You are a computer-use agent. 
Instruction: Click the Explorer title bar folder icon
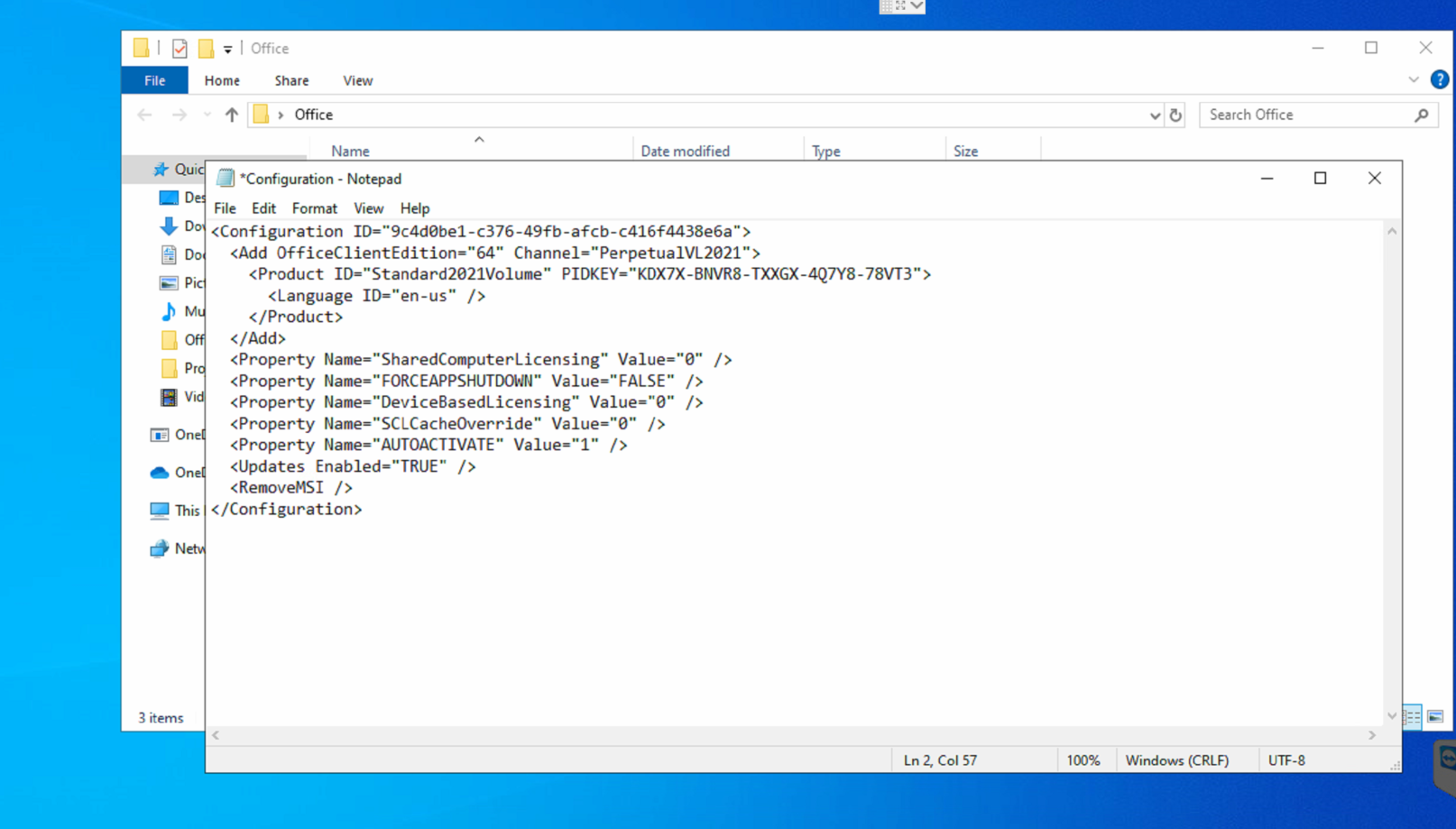tap(141, 48)
